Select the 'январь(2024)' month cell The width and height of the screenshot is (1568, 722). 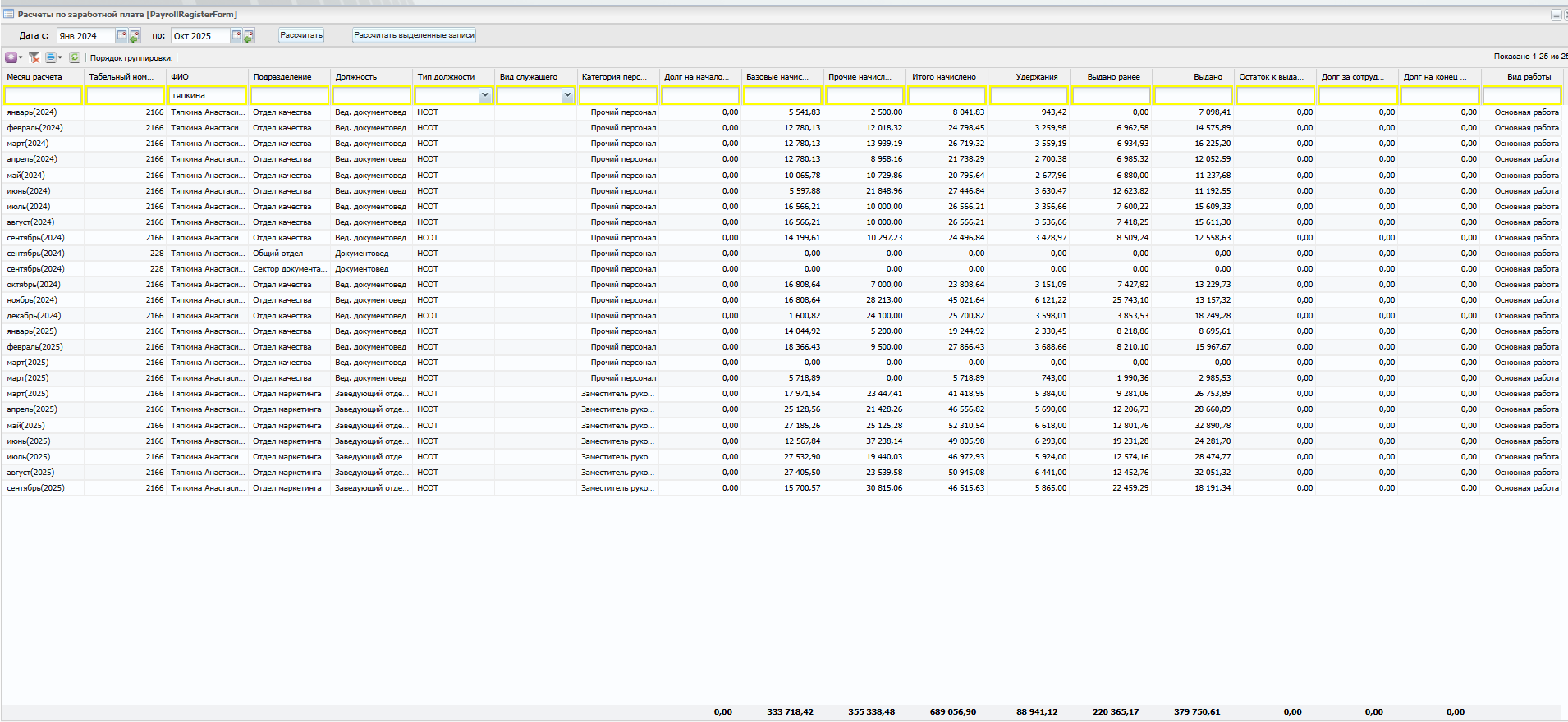pyautogui.click(x=43, y=112)
